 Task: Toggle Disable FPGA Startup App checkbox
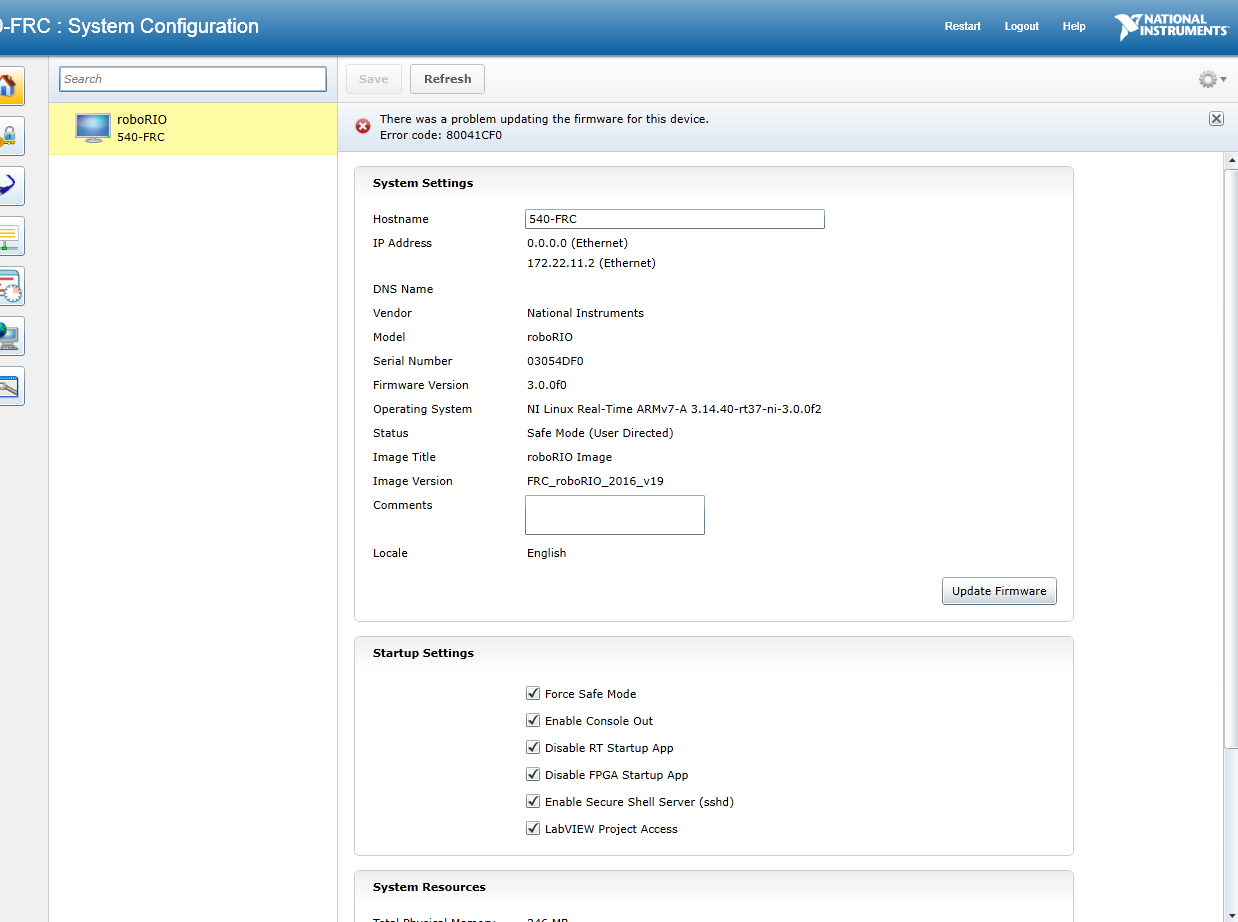pyautogui.click(x=533, y=774)
